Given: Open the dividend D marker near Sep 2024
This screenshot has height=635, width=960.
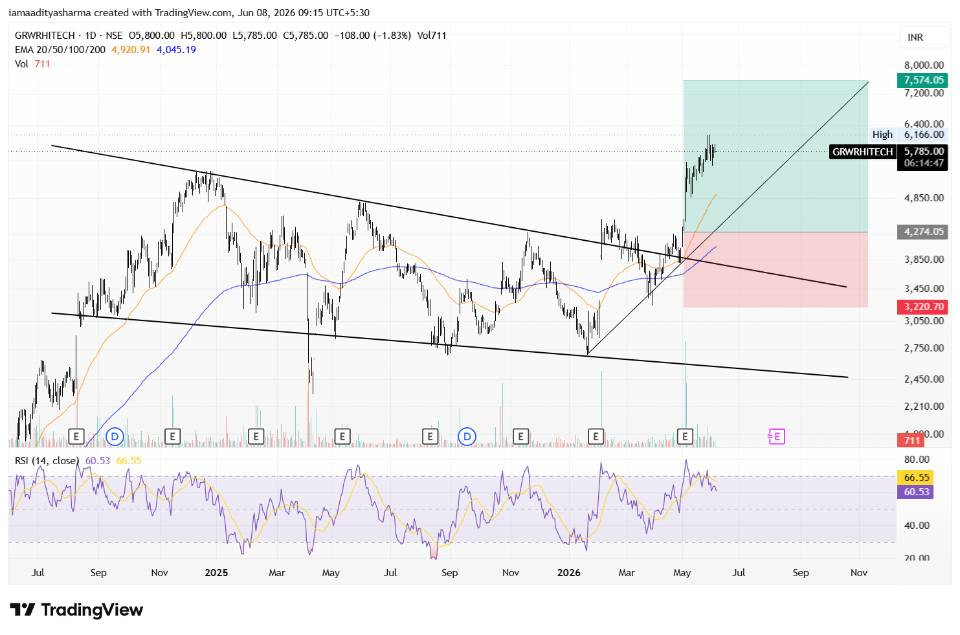Looking at the screenshot, I should coord(114,436).
